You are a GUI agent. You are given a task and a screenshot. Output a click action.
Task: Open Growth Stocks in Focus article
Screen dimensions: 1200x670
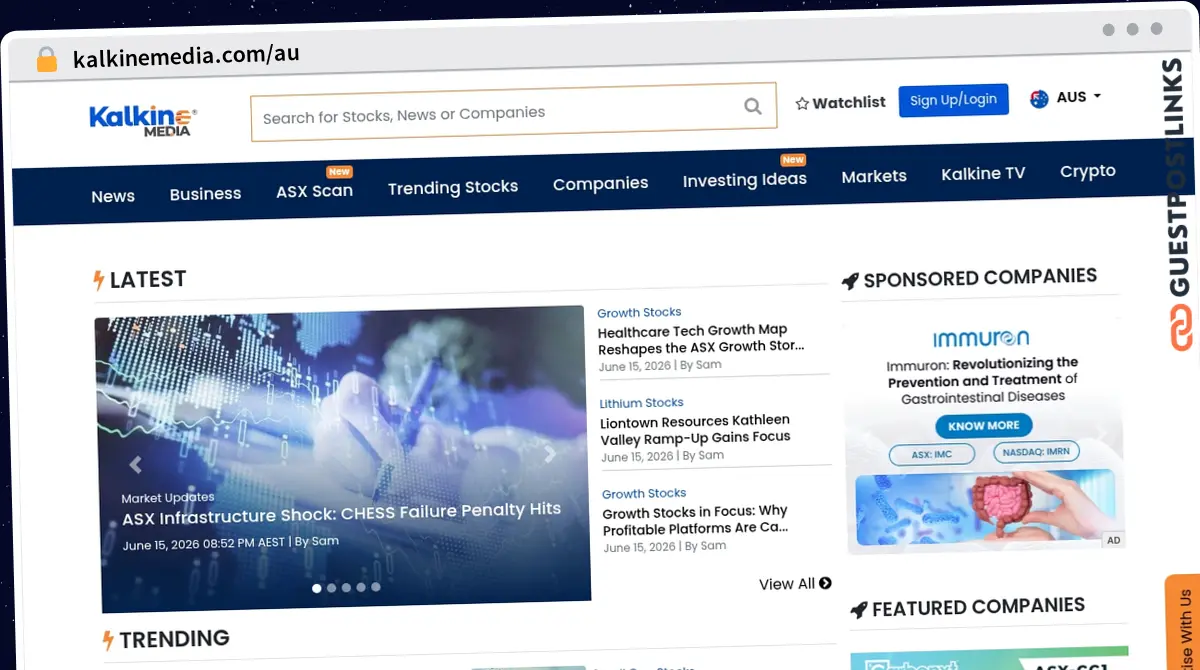(x=695, y=520)
